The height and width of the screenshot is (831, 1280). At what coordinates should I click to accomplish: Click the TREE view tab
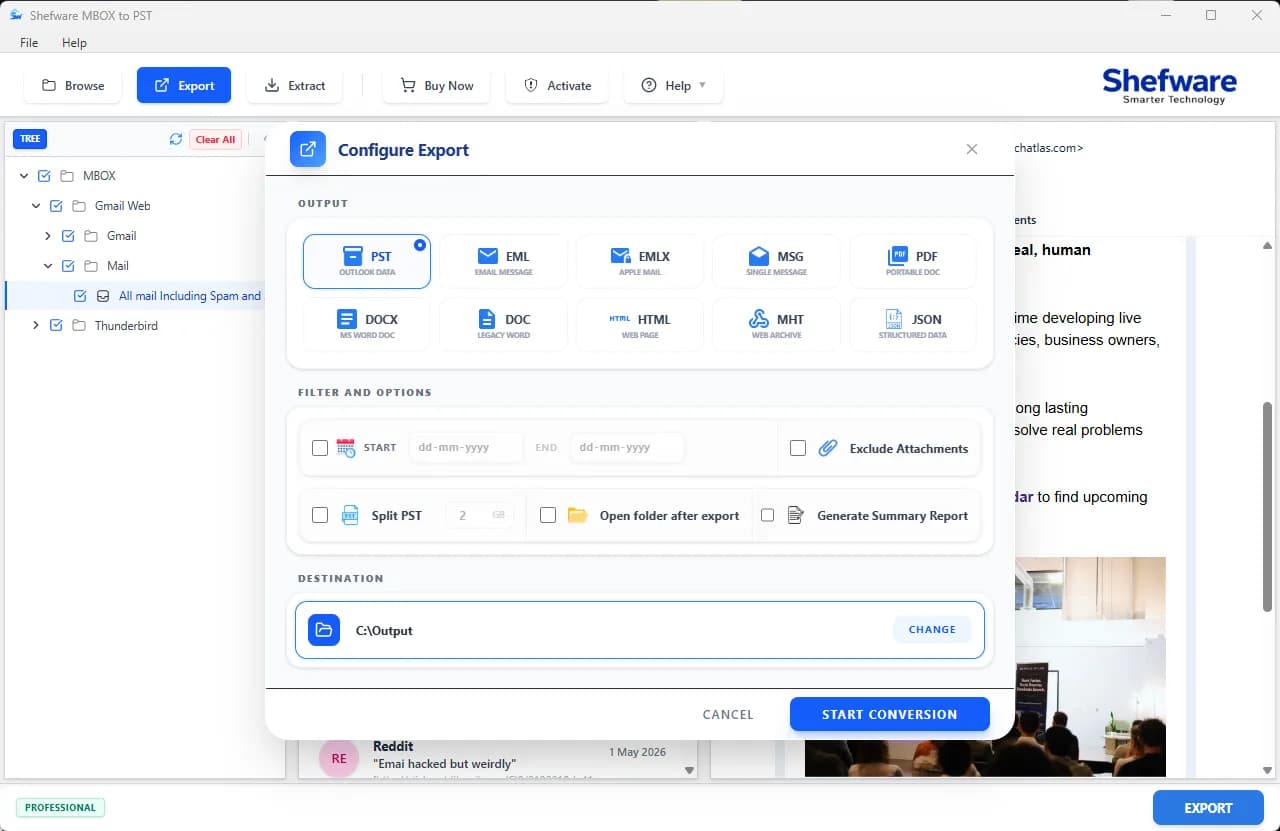30,139
